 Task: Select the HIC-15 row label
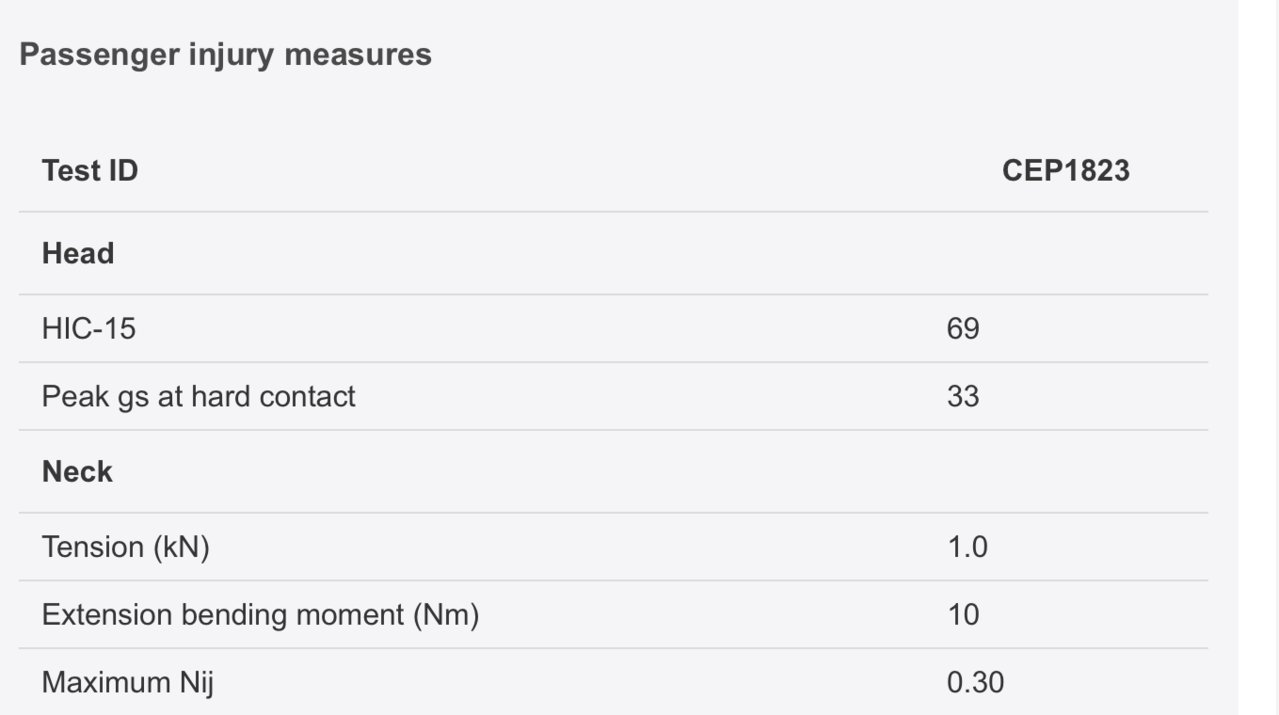[x=89, y=328]
